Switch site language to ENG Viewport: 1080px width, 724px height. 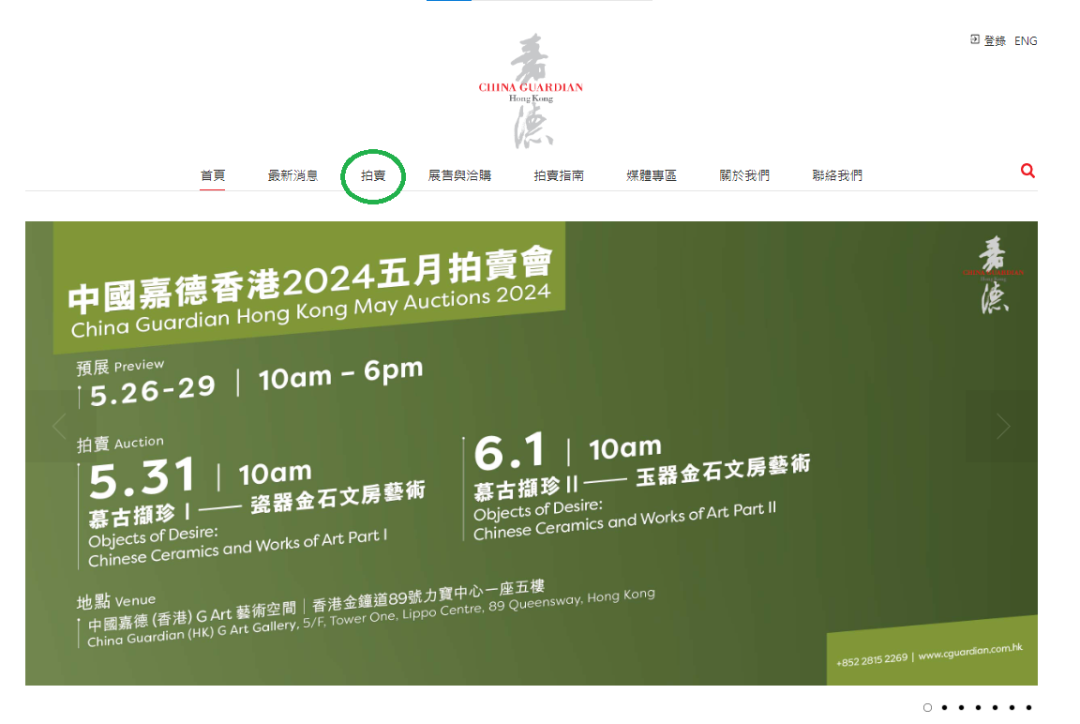pos(1026,41)
